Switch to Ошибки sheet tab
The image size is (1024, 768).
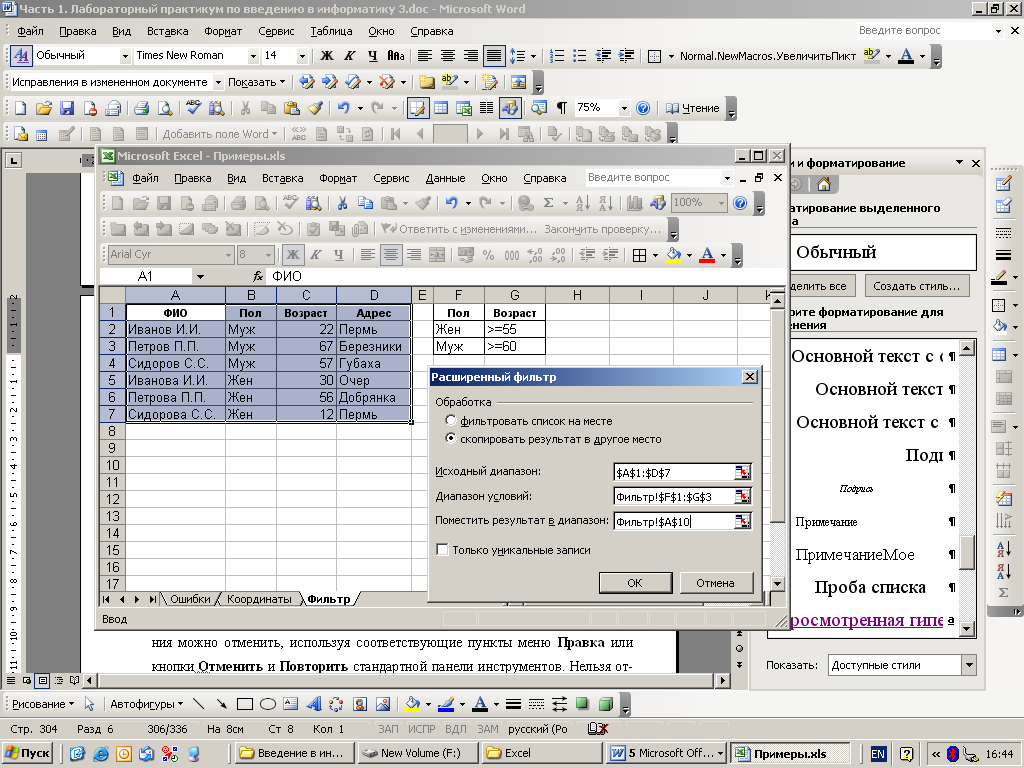[x=190, y=599]
